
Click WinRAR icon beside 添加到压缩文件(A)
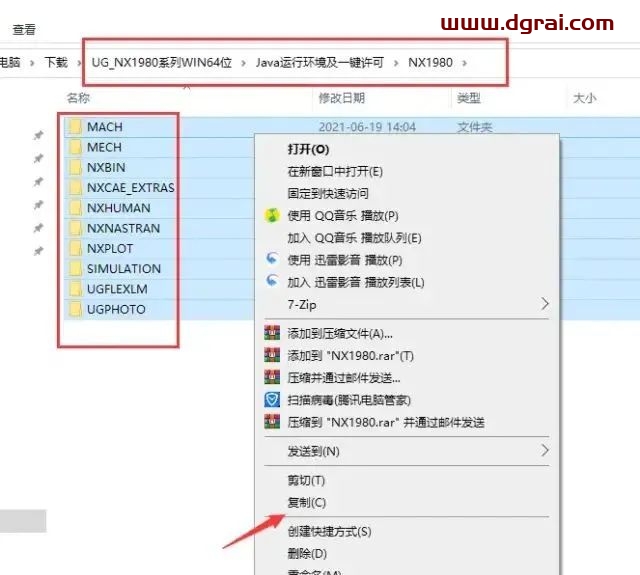point(272,333)
